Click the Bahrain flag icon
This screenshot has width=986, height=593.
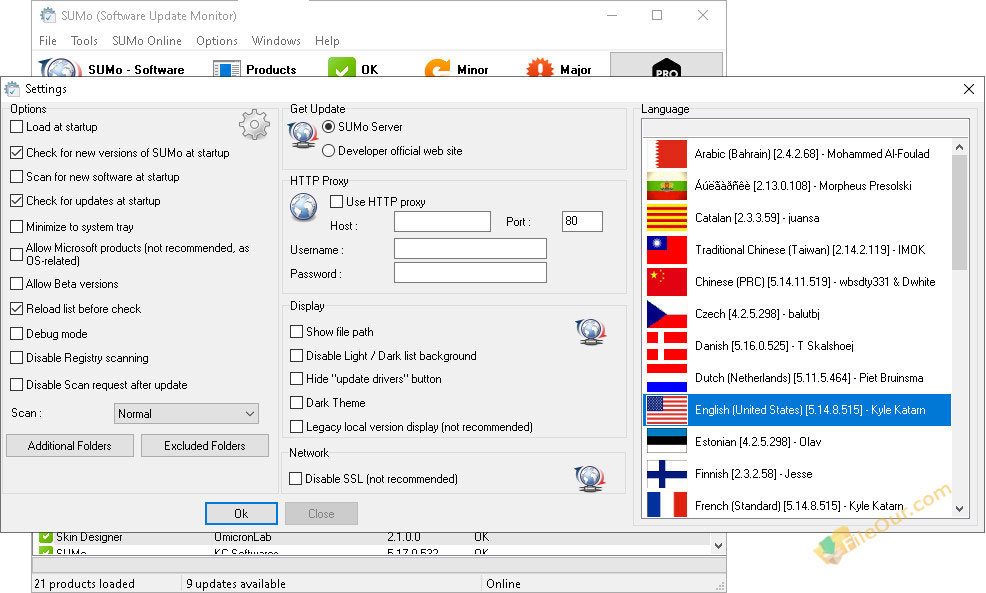667,154
